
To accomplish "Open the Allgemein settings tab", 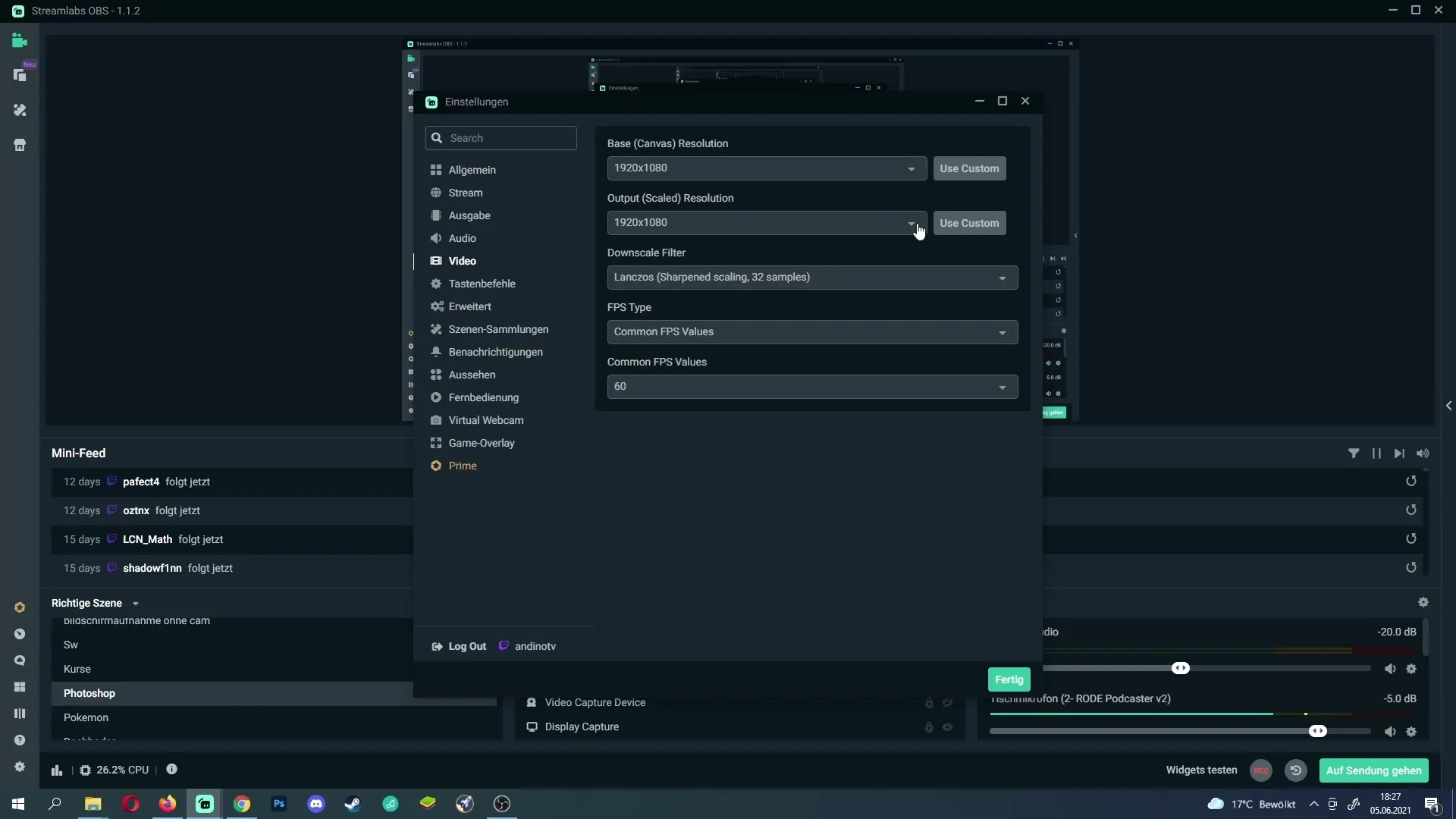I will pyautogui.click(x=472, y=170).
